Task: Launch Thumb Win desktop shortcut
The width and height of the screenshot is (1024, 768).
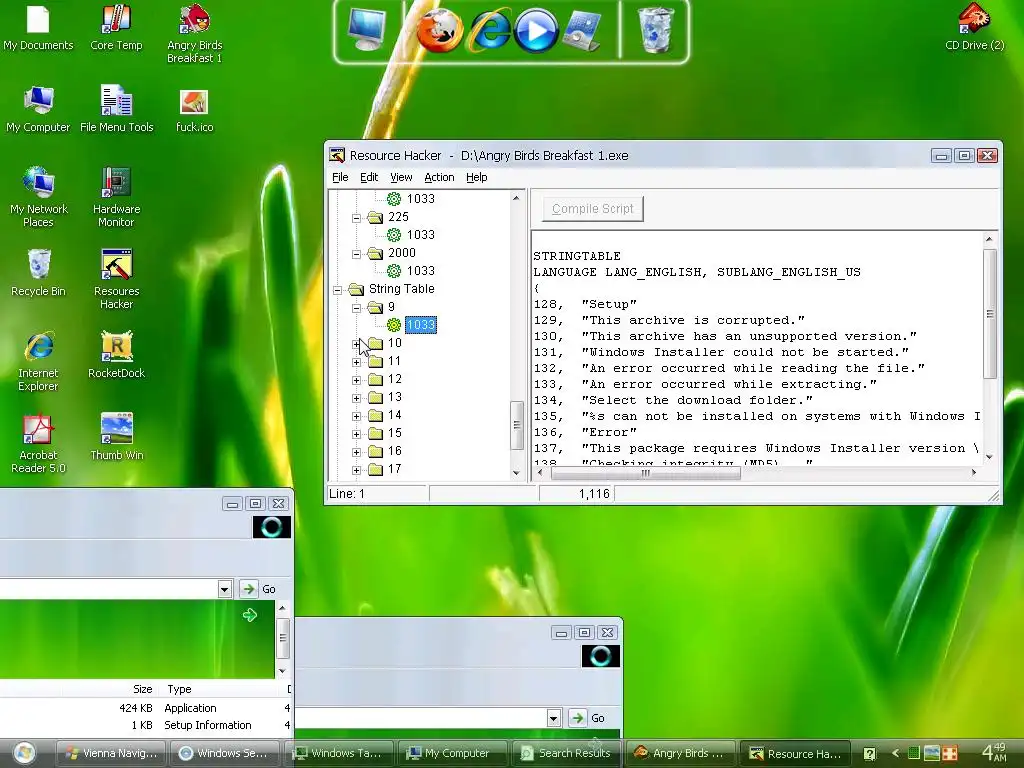Action: point(116,438)
